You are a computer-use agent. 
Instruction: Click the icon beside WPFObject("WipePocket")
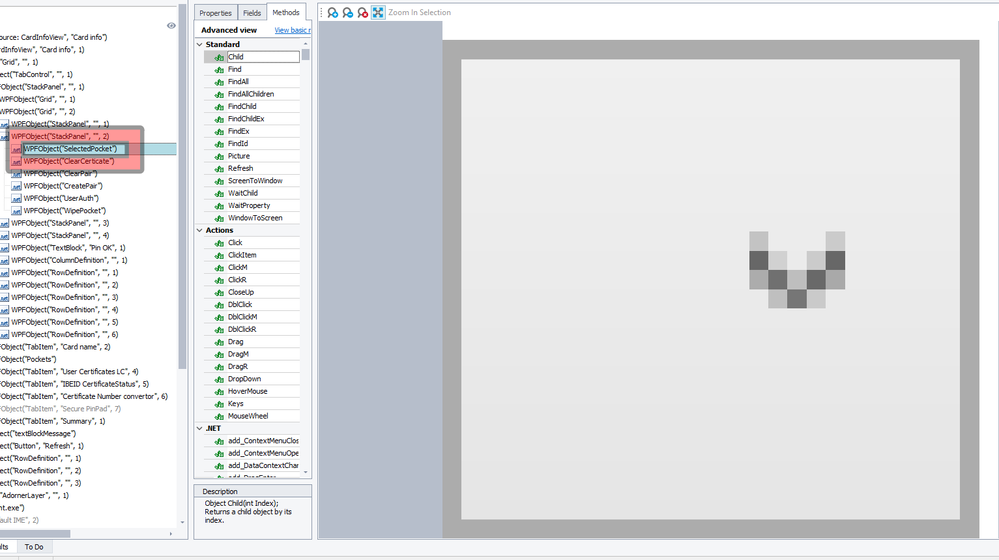coord(16,211)
